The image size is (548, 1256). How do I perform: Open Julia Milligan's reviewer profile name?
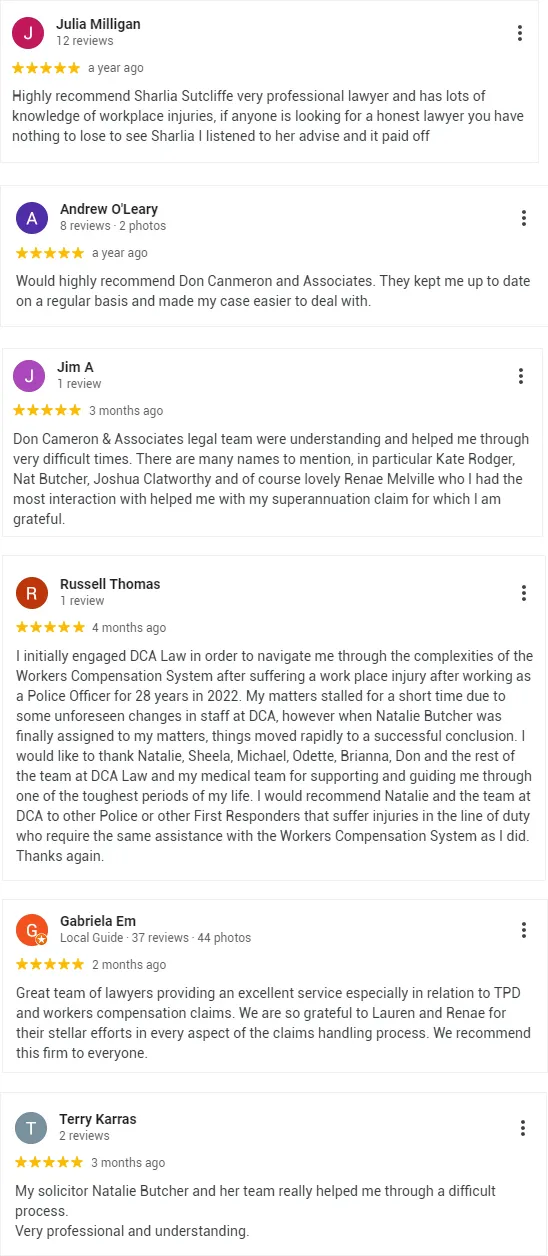[98, 24]
